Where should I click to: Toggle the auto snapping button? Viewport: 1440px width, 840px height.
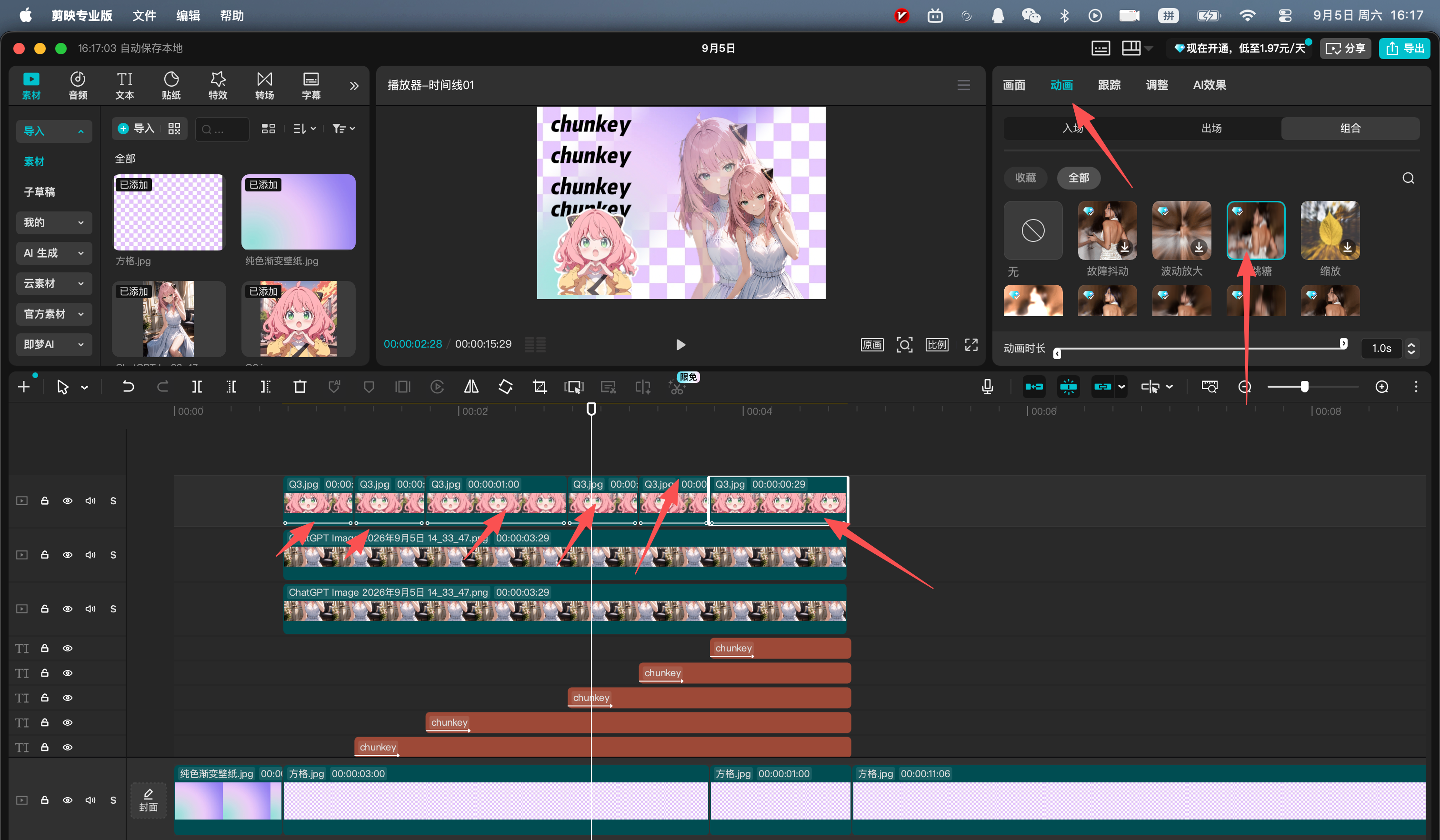pyautogui.click(x=1069, y=387)
